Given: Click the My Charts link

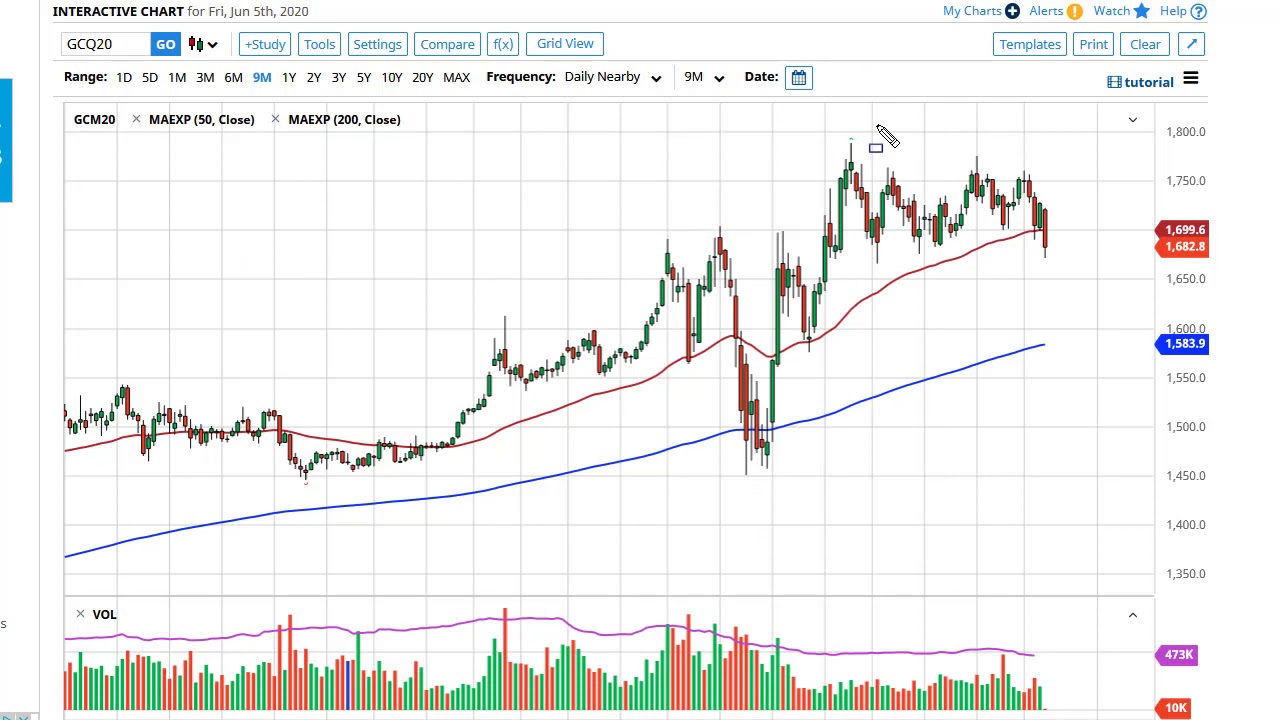Looking at the screenshot, I should pyautogui.click(x=972, y=11).
